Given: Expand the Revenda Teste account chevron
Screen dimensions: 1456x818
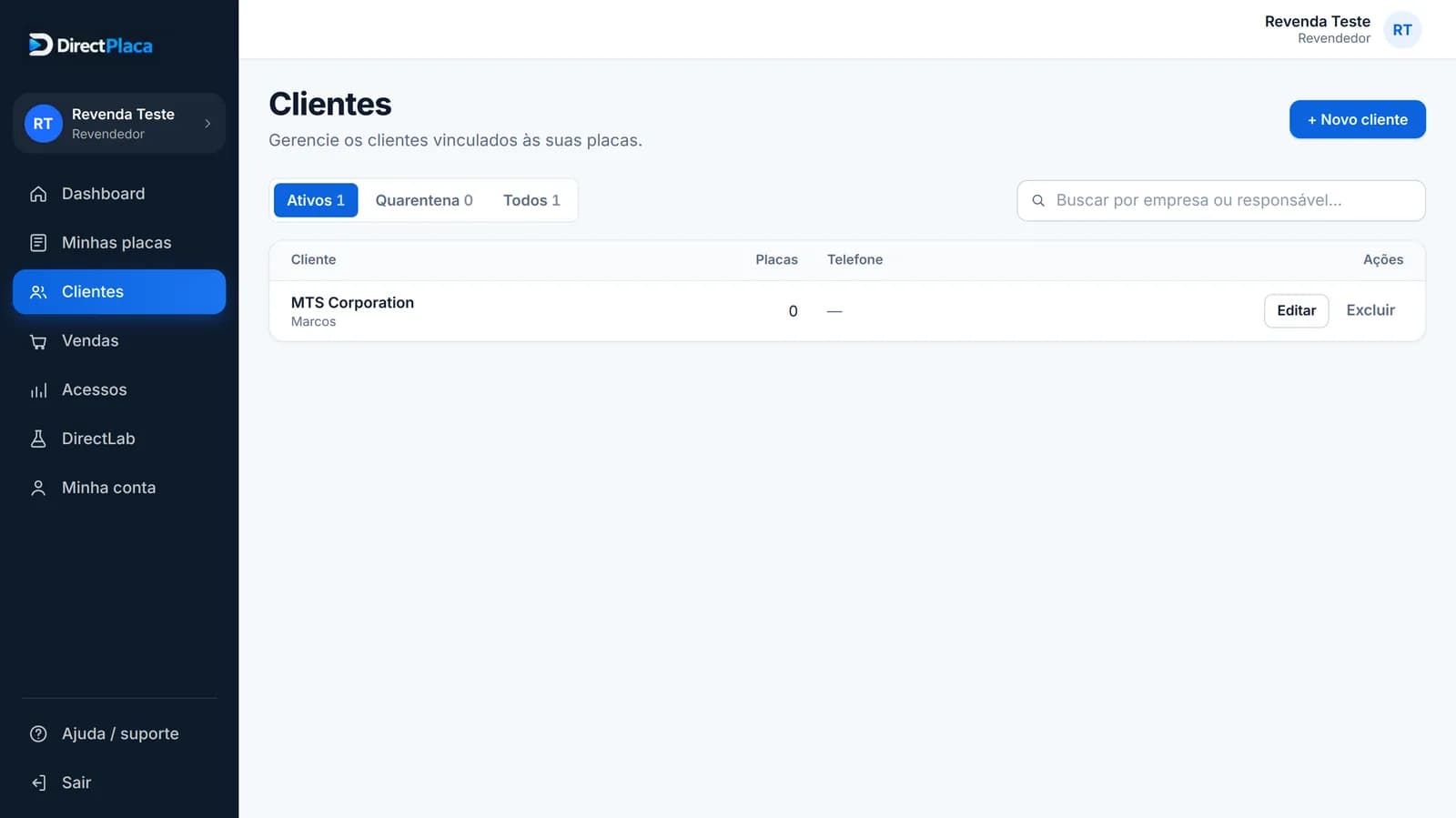Looking at the screenshot, I should click(x=207, y=124).
